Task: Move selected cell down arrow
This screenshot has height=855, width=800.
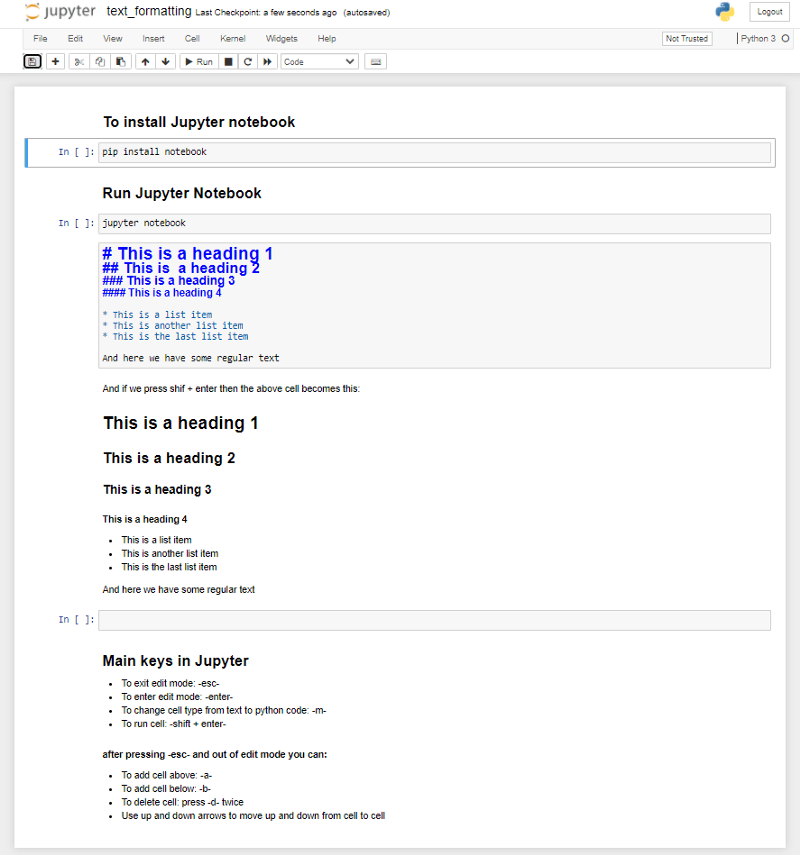Action: click(166, 62)
